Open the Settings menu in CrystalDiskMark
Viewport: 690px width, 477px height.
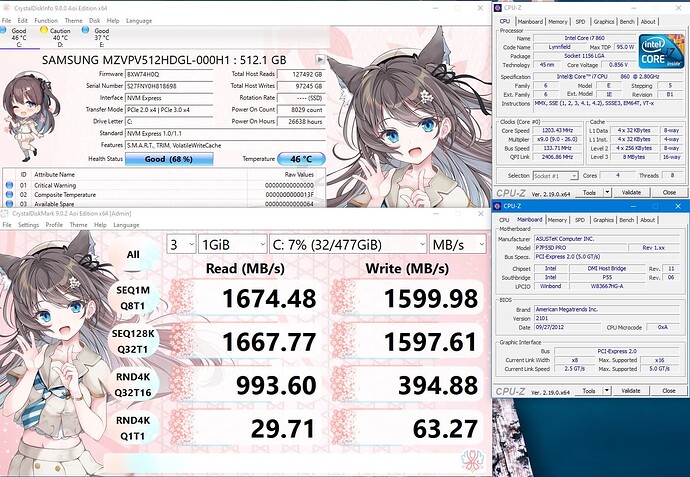point(29,225)
